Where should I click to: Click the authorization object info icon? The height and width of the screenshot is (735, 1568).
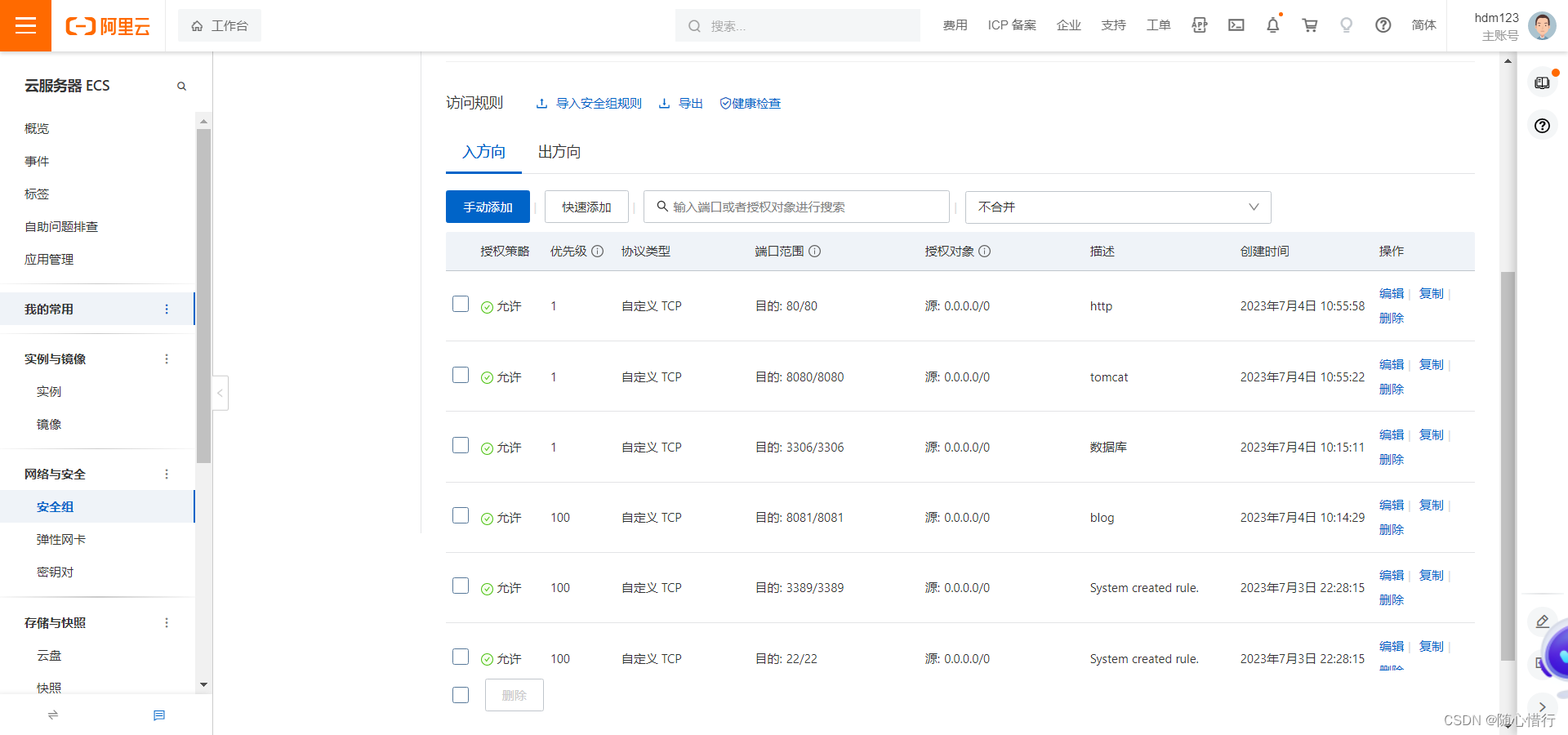tap(985, 251)
